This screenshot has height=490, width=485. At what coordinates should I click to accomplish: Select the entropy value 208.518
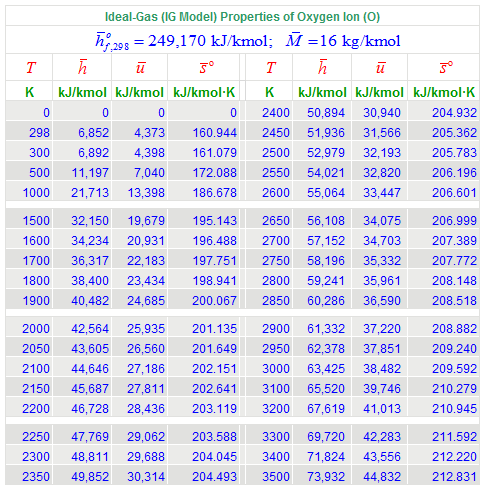click(x=455, y=301)
